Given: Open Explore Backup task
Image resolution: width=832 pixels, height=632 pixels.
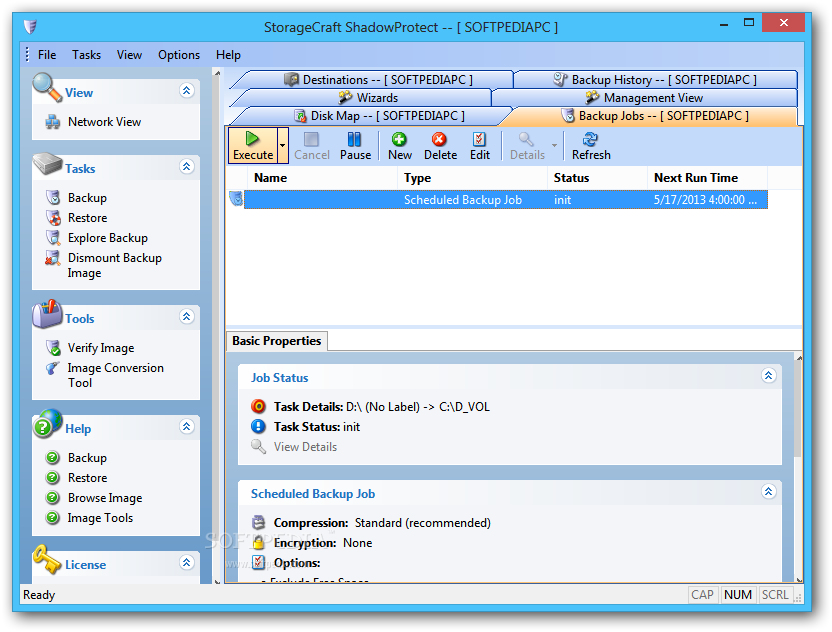Looking at the screenshot, I should 107,238.
